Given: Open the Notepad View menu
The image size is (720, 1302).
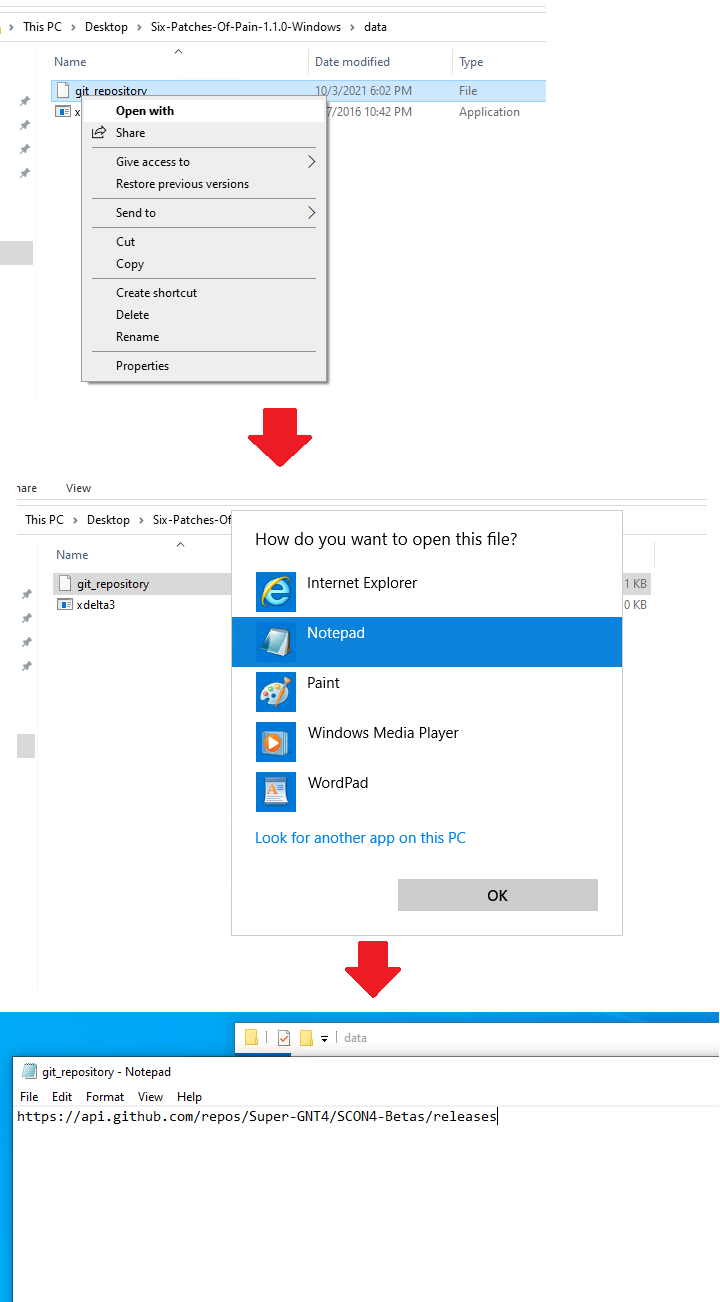Looking at the screenshot, I should click(150, 1097).
